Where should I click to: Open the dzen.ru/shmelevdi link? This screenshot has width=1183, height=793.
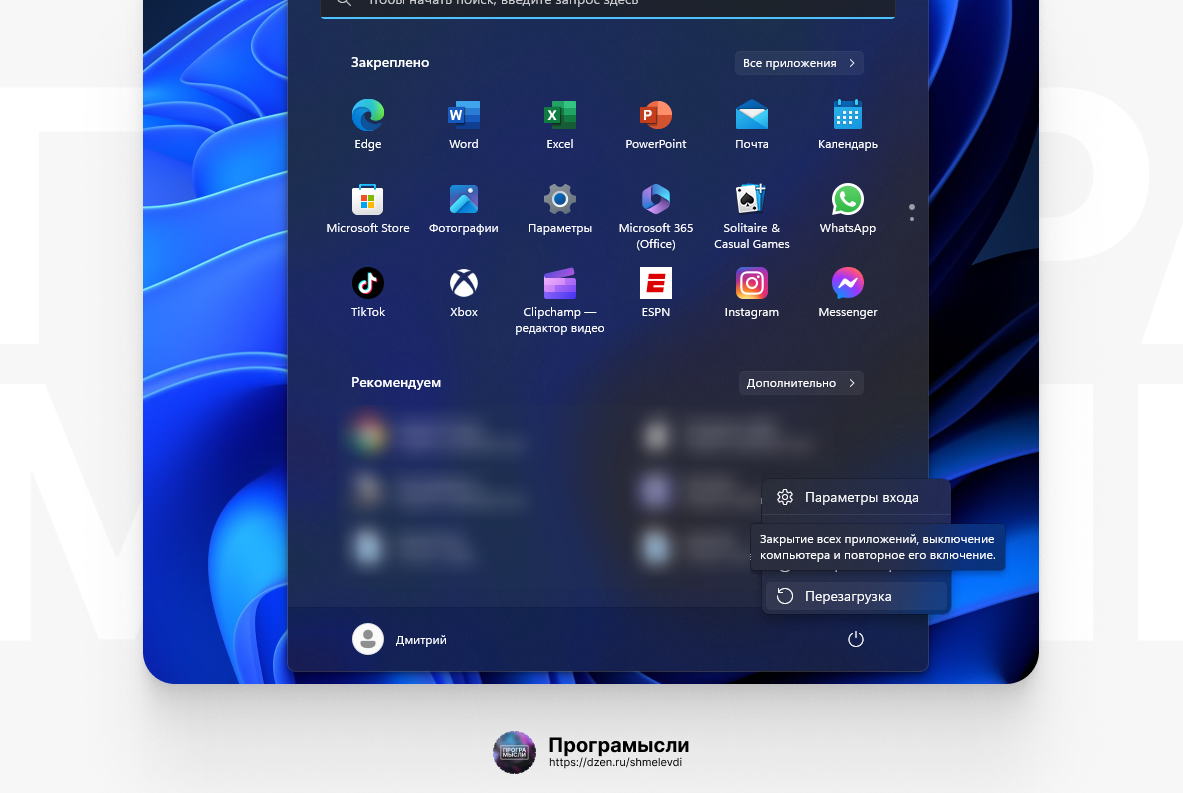[615, 763]
